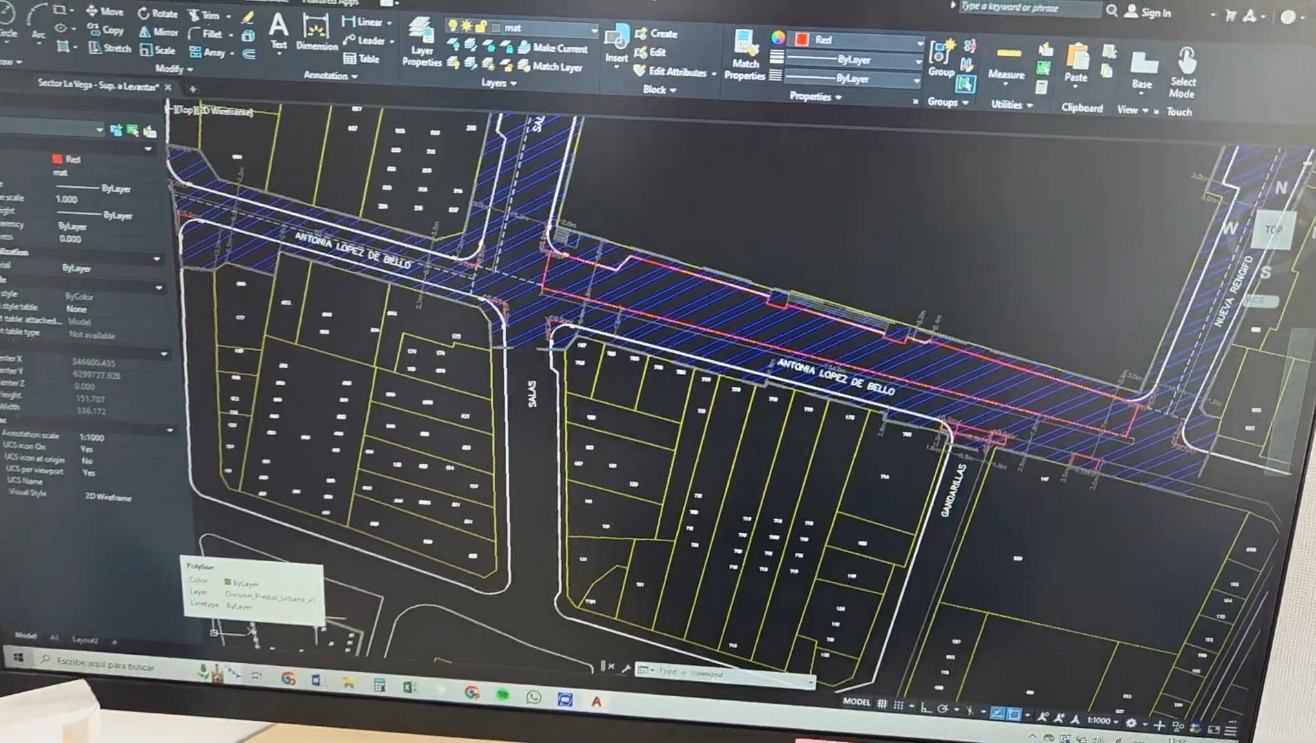The height and width of the screenshot is (743, 1316).
Task: Switch to Sector La Vega drawing tab
Action: 98,87
